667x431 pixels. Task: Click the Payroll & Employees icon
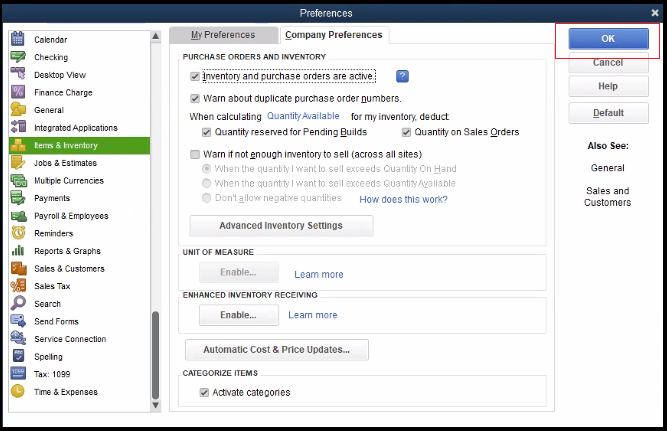[17, 216]
